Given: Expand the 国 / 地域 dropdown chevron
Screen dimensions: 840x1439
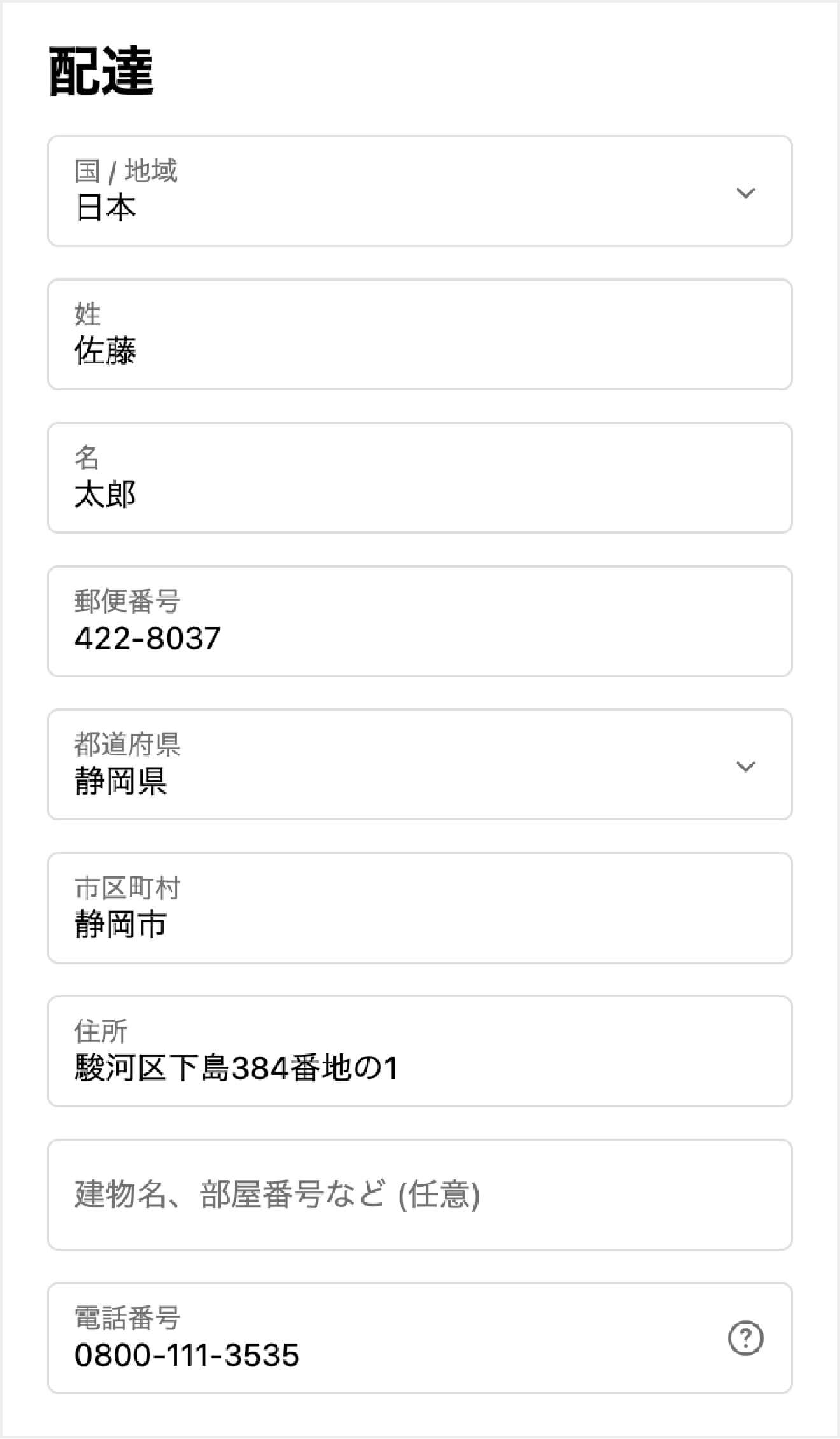Looking at the screenshot, I should point(745,193).
